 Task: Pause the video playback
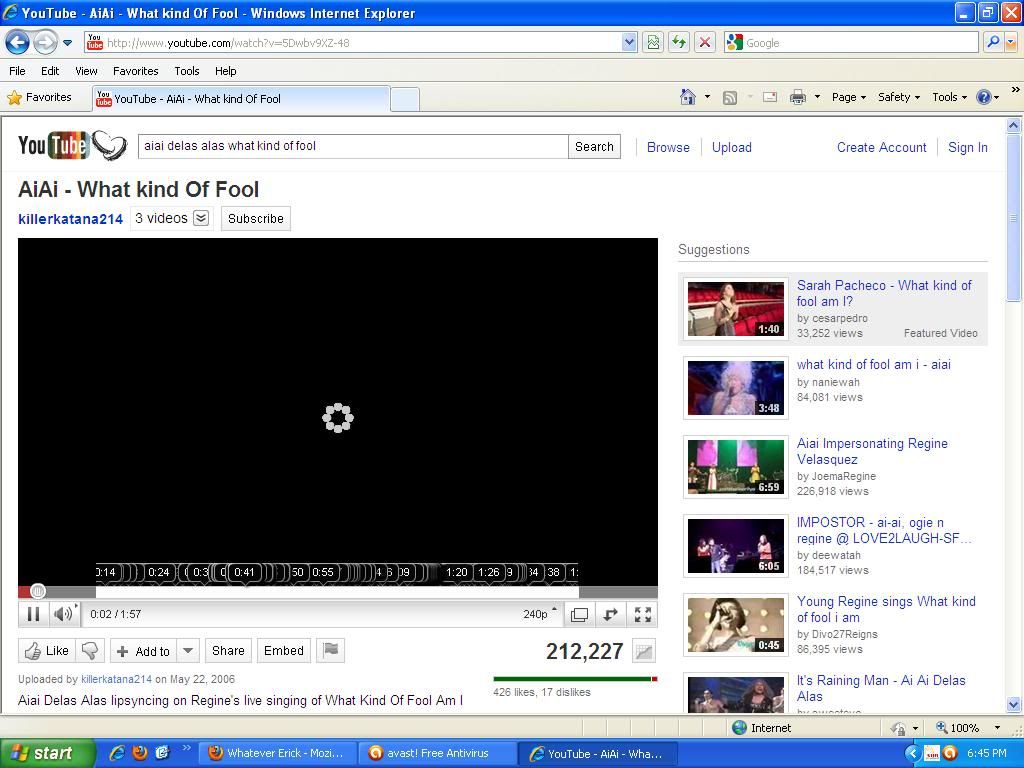33,614
